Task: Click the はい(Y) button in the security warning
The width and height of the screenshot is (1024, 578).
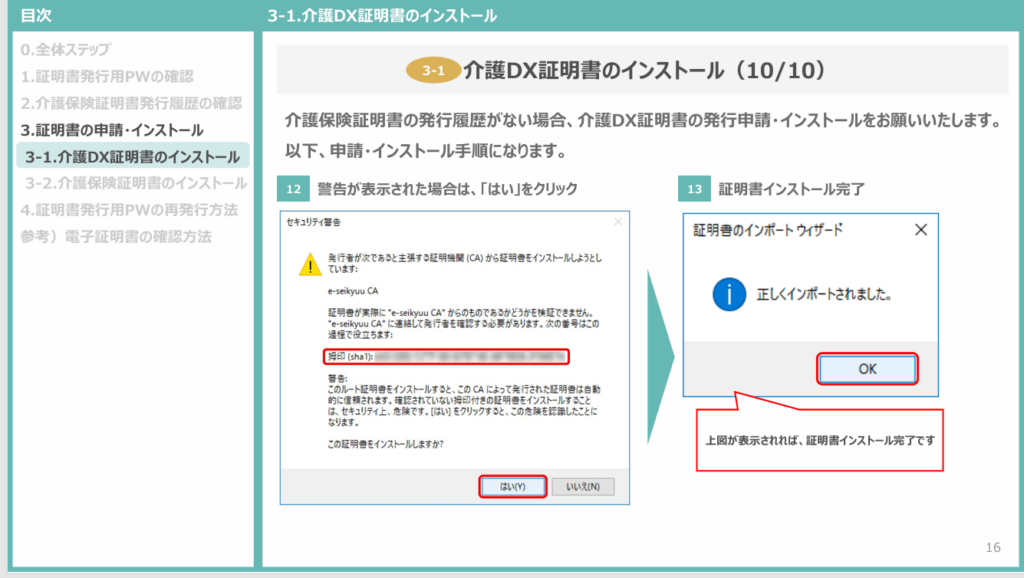Action: pos(513,485)
